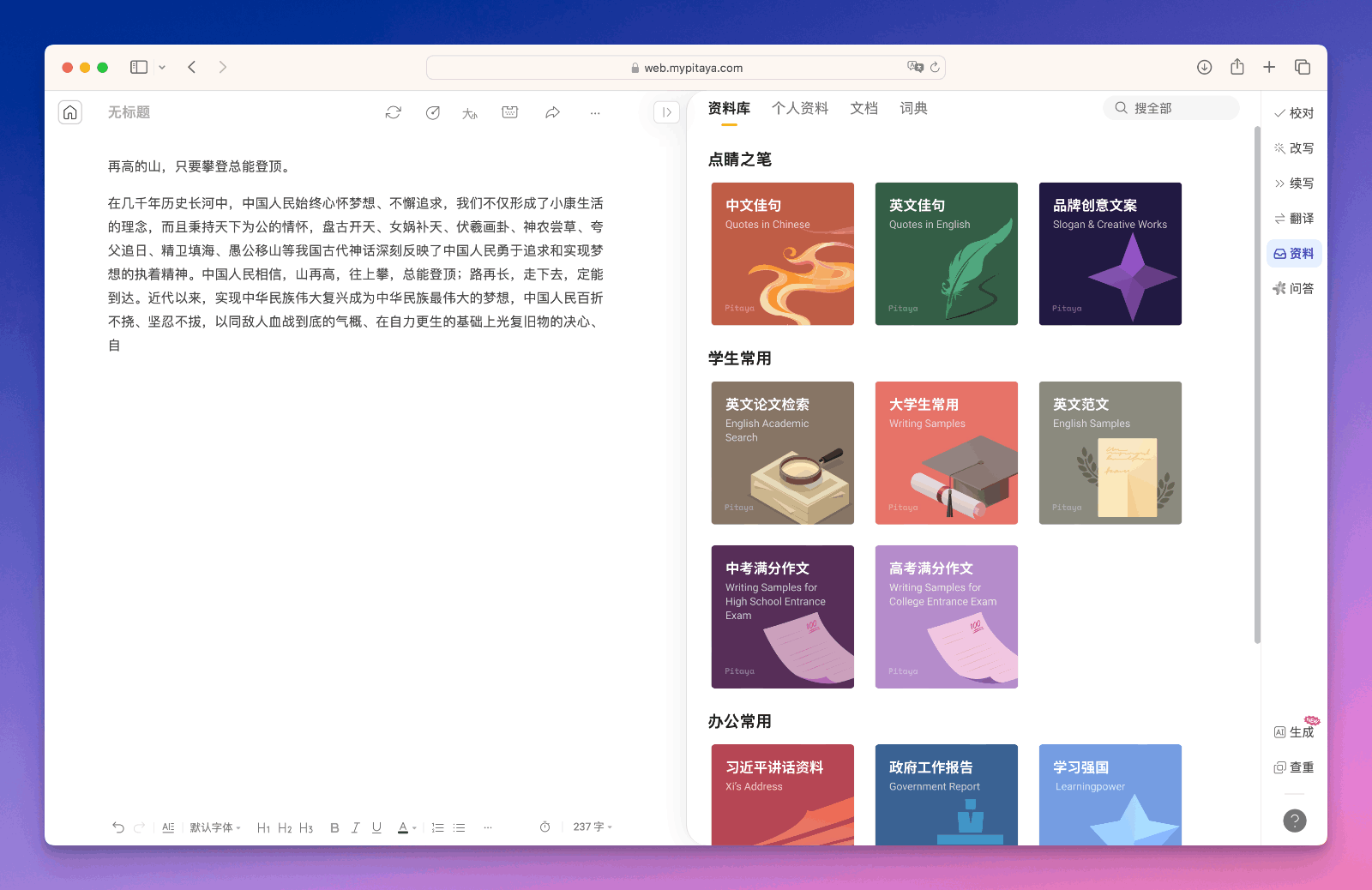Open the font size (大小) tool
Image resolution: width=1372 pixels, height=890 pixels.
pyautogui.click(x=470, y=113)
